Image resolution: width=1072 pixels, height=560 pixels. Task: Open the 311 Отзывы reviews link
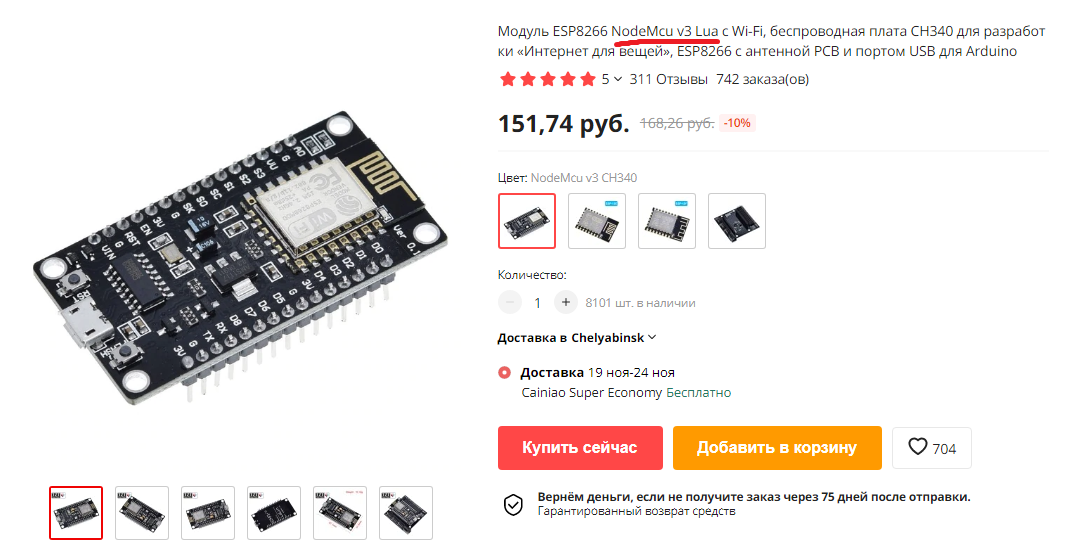pos(668,79)
